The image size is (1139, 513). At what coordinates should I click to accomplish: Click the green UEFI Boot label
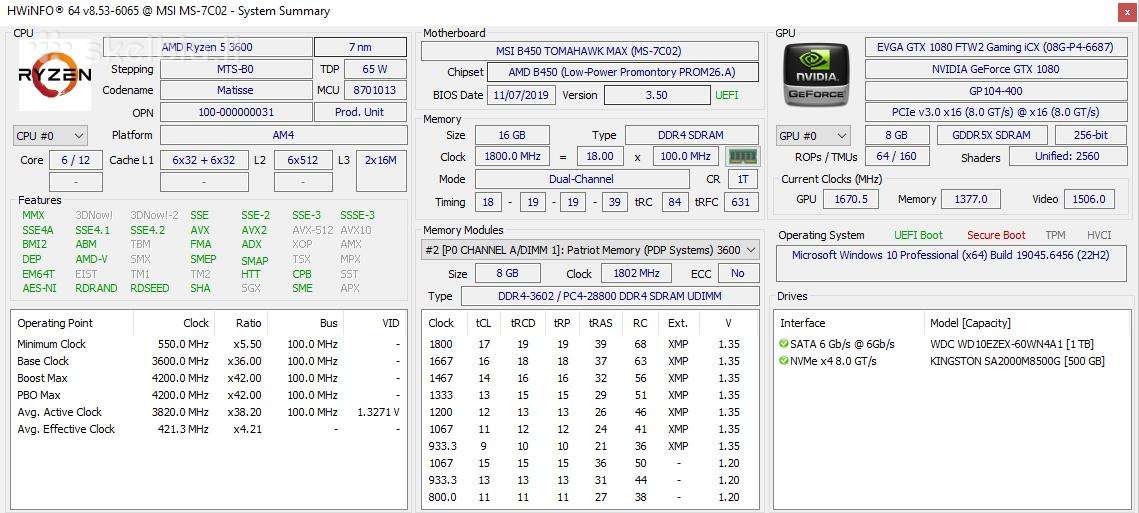[x=918, y=235]
